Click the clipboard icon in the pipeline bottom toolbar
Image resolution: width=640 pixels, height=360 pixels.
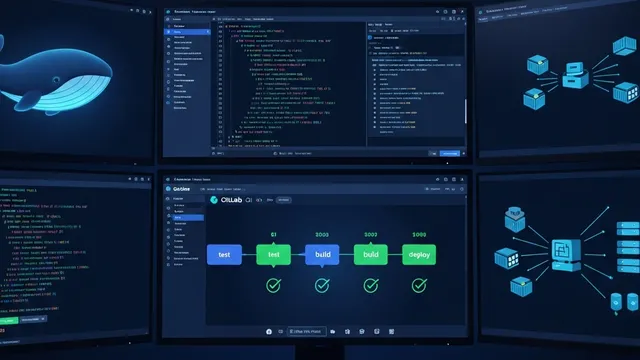click(347, 331)
